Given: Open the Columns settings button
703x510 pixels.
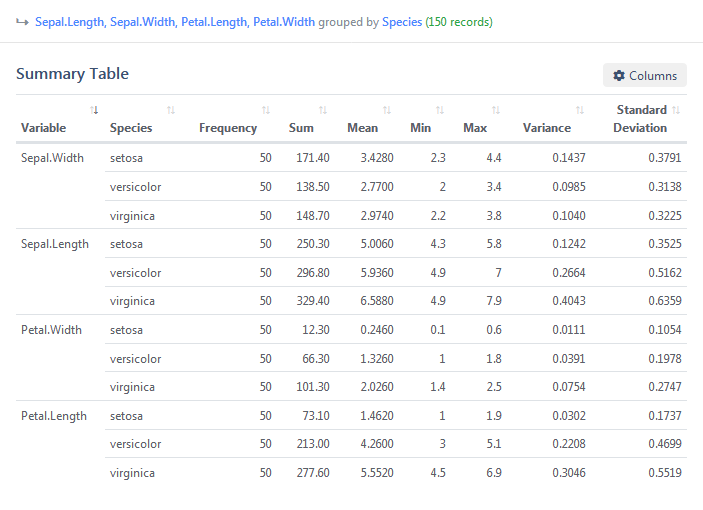Looking at the screenshot, I should [x=644, y=75].
